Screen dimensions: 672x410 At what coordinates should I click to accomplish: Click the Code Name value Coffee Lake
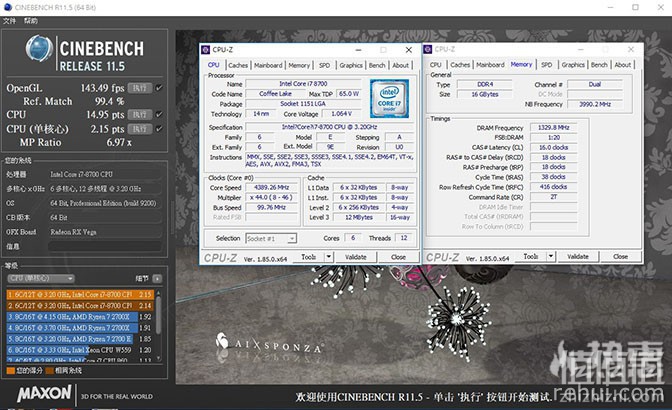point(275,94)
